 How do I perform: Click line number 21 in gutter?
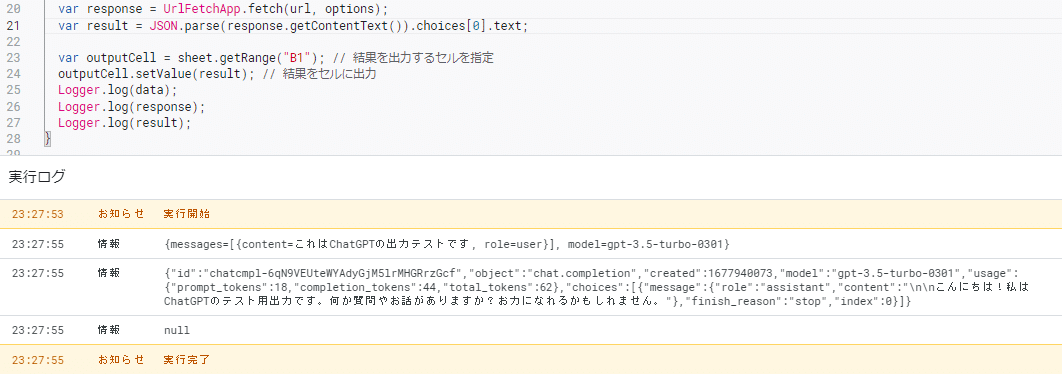pos(13,26)
